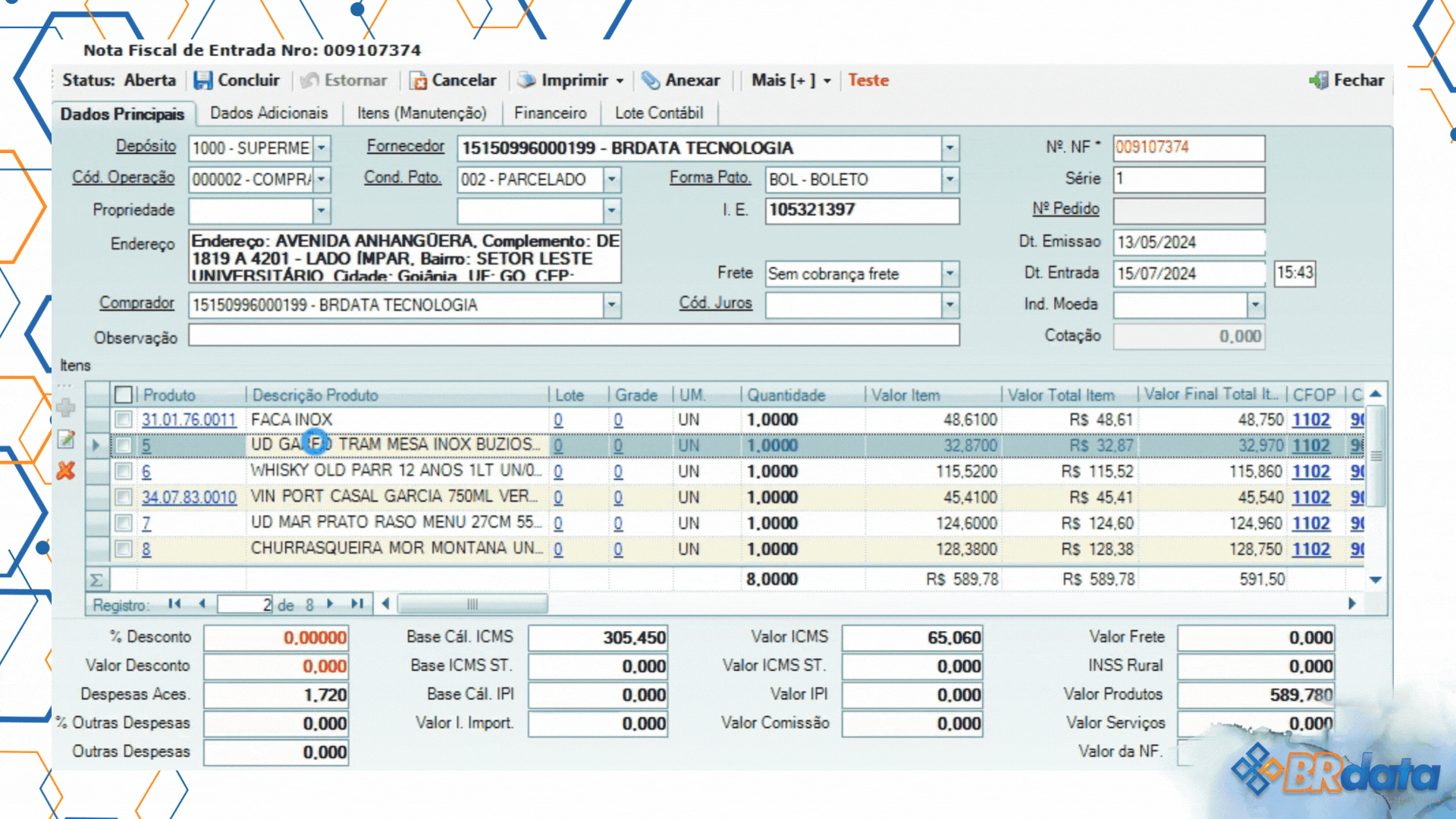Click the Teste button in the toolbar

pyautogui.click(x=868, y=80)
